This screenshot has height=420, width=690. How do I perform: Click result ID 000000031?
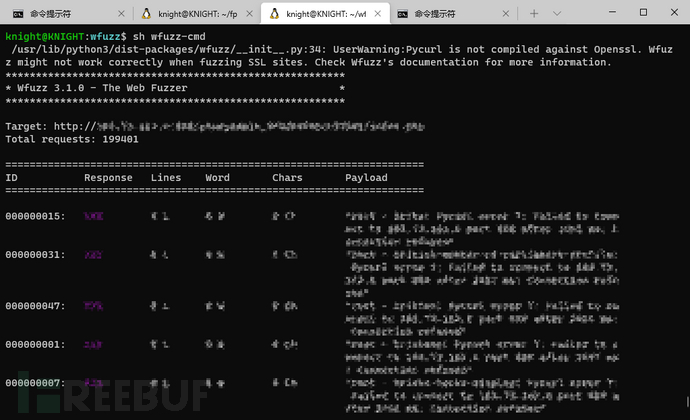[x=35, y=254]
